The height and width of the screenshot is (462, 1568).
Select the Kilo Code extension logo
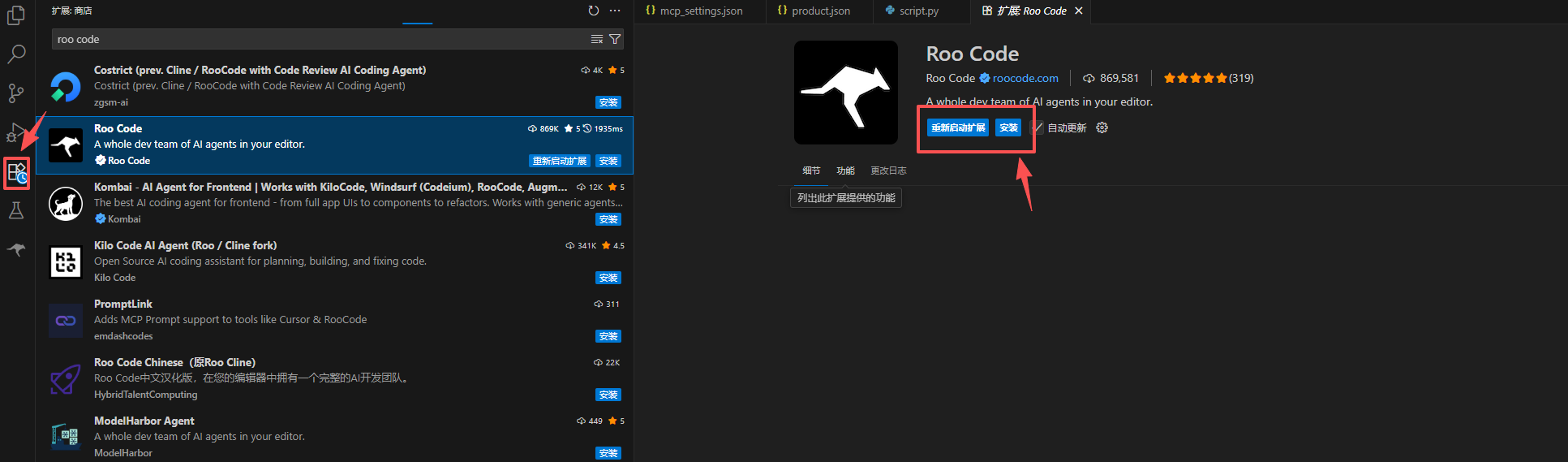click(66, 261)
